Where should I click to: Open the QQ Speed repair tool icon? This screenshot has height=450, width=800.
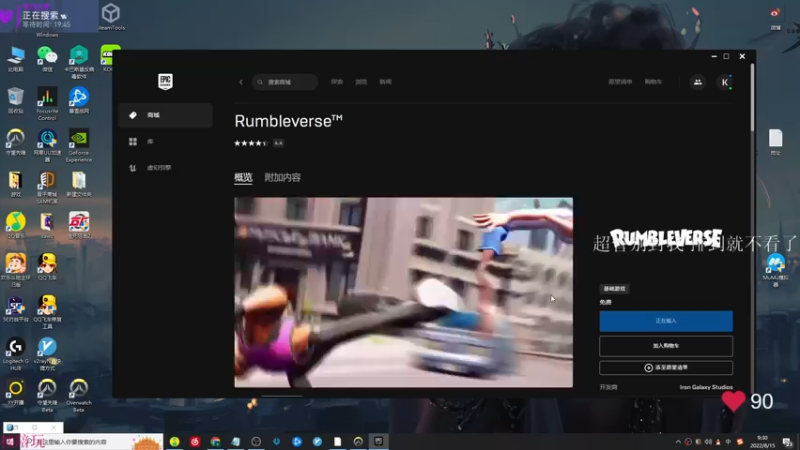(47, 312)
